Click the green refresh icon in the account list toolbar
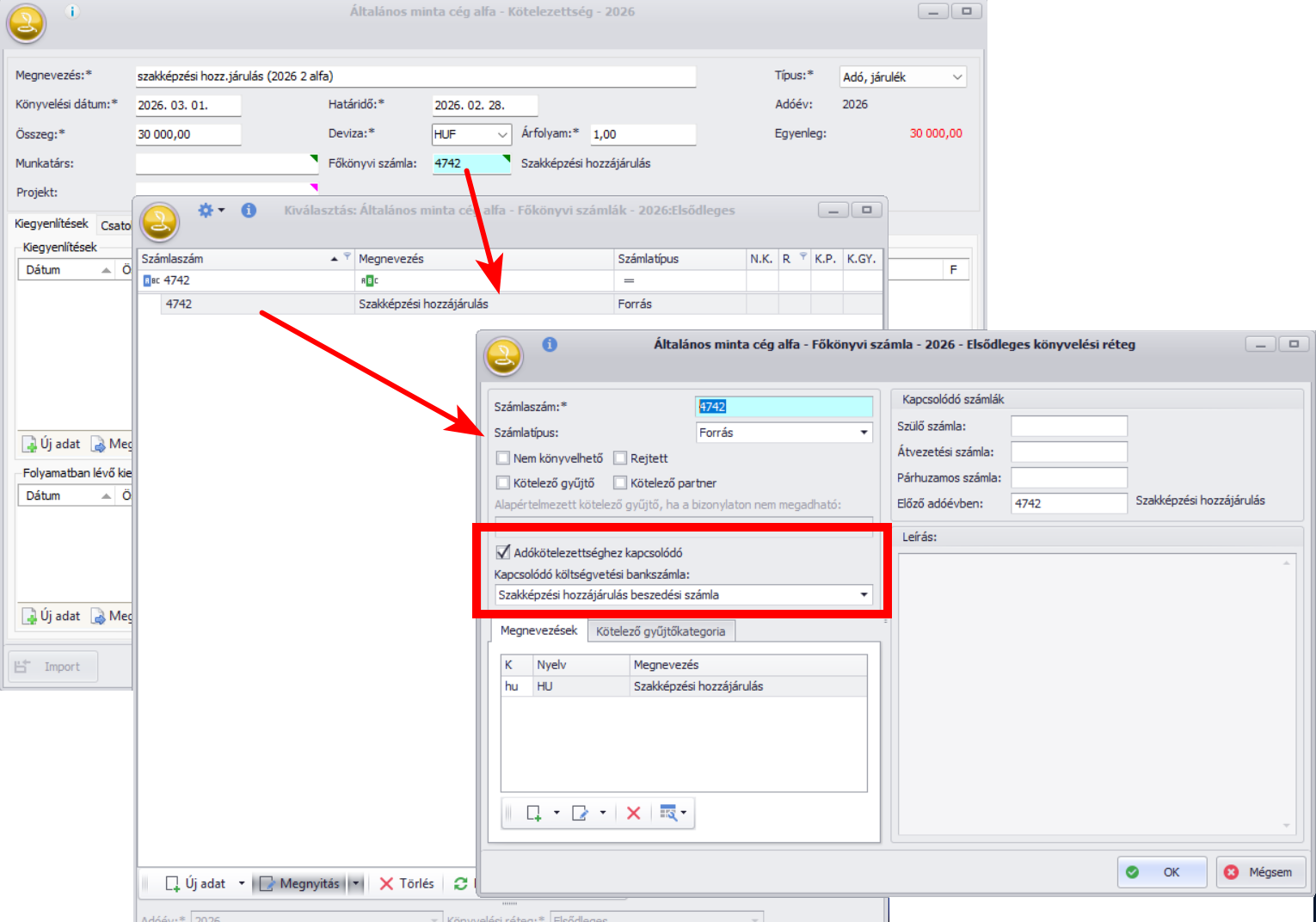The height and width of the screenshot is (922, 1316). (x=460, y=883)
